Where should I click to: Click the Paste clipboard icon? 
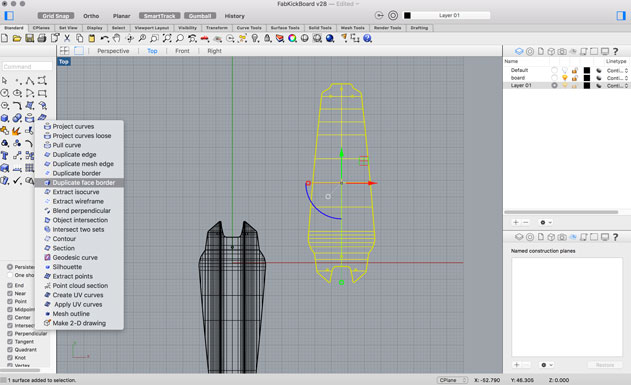[x=92, y=38]
